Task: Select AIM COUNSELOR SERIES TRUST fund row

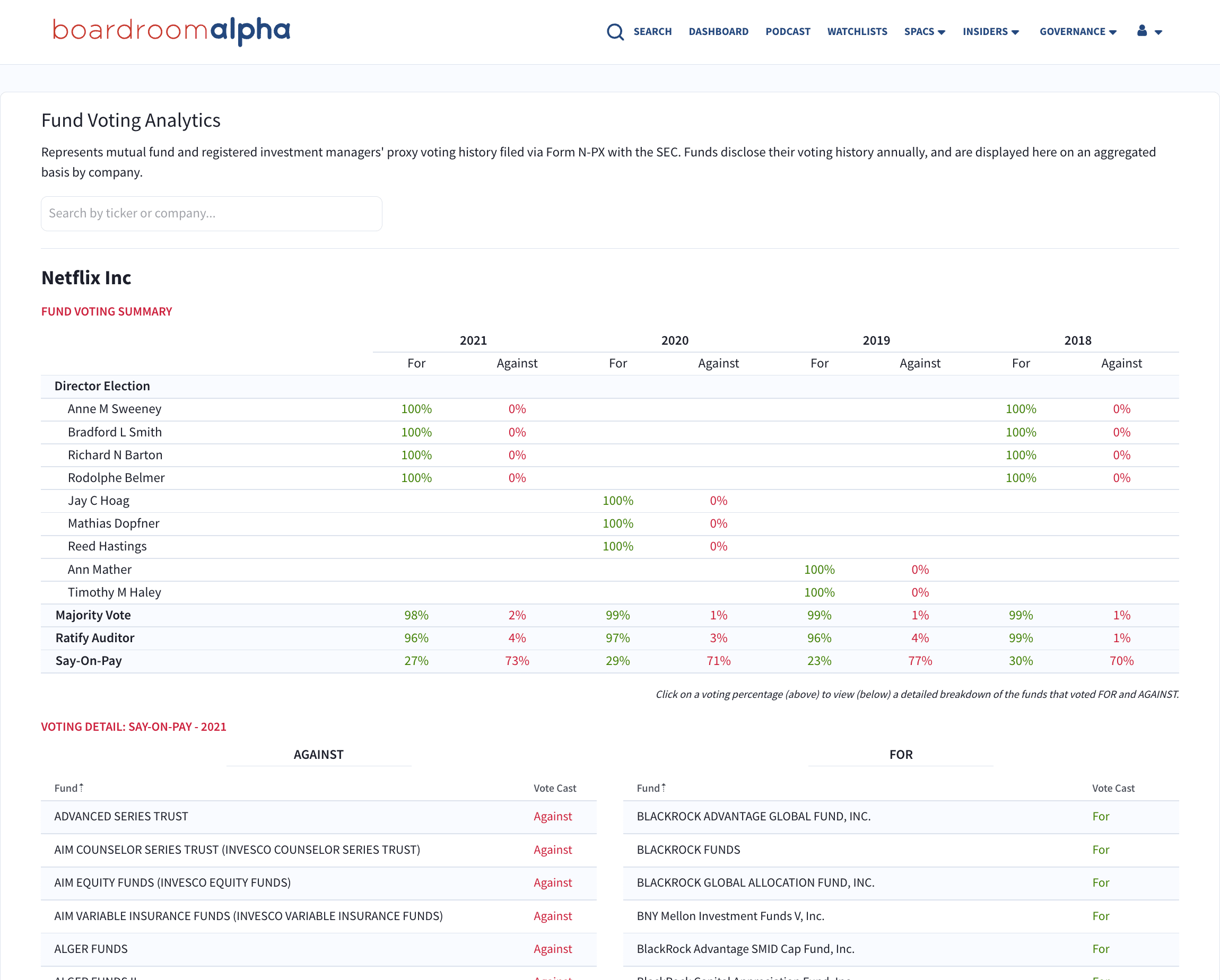Action: pos(319,850)
